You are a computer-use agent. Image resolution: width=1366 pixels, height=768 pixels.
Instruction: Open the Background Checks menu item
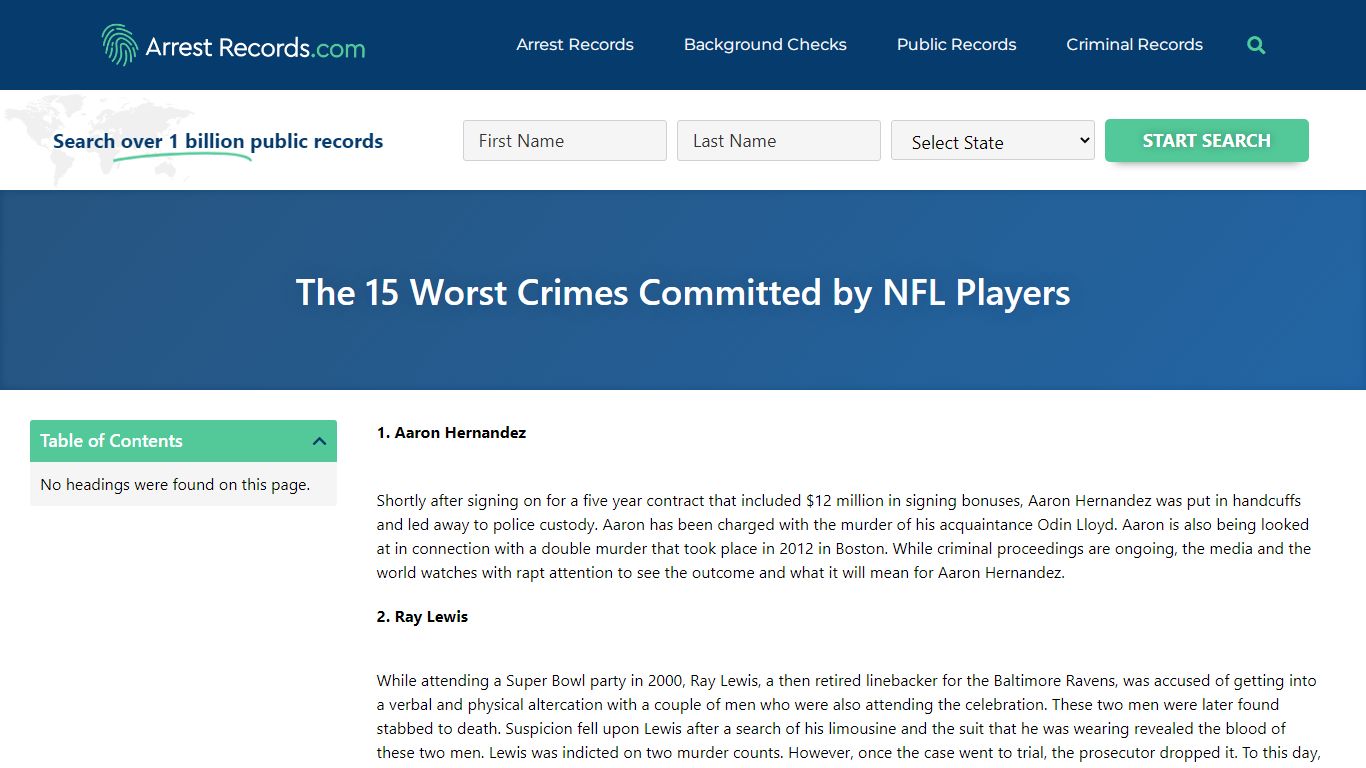pos(765,45)
